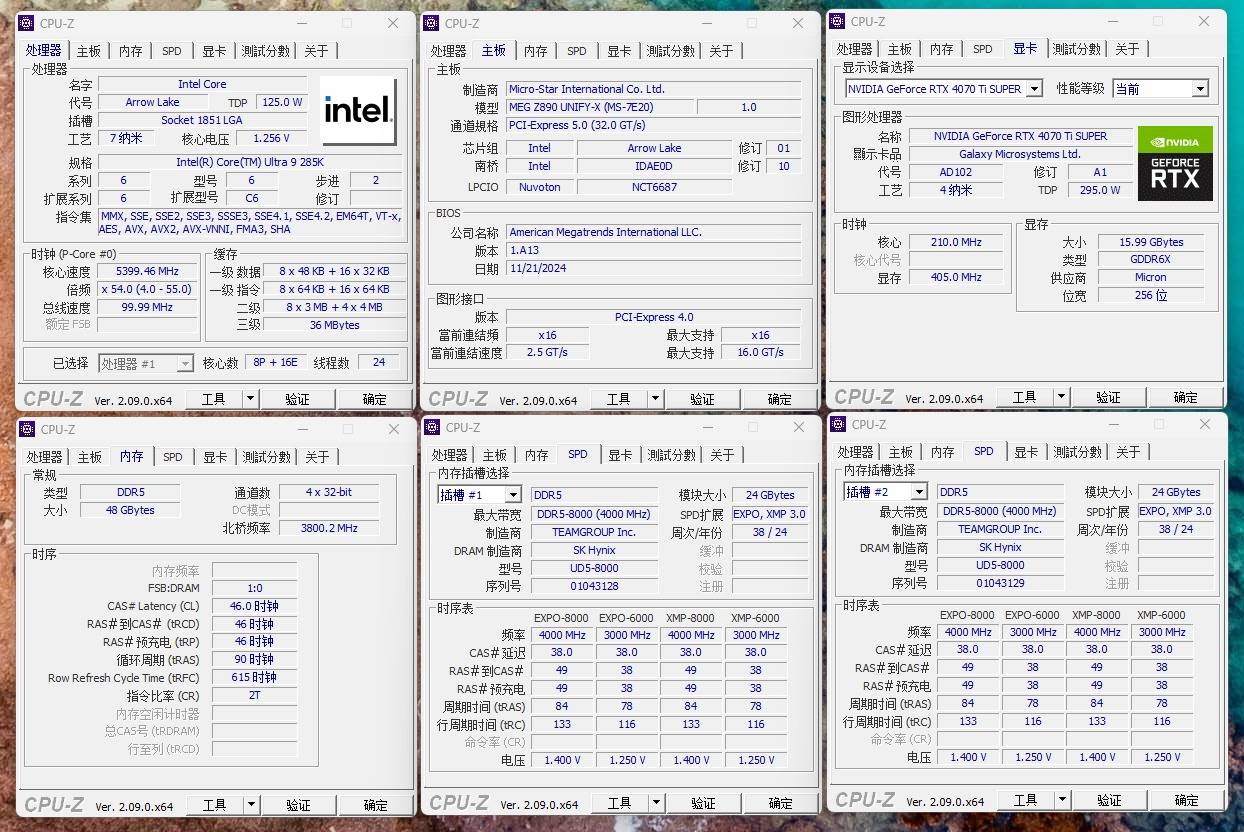Expand the 工具 arrow in the Intel Core processor window
This screenshot has height=832, width=1244.
[x=250, y=399]
